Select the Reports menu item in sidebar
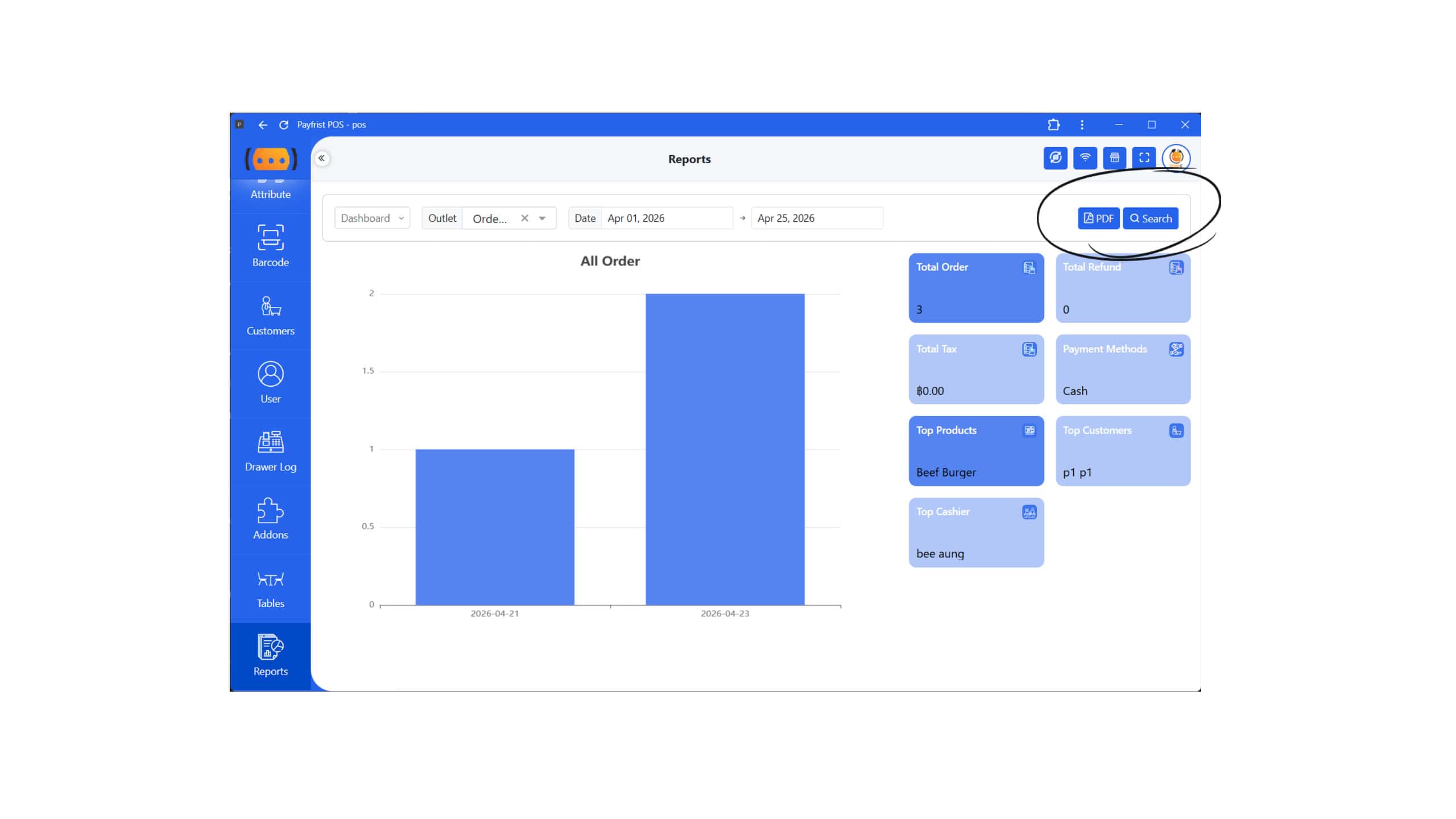The width and height of the screenshot is (1456, 819). (270, 655)
